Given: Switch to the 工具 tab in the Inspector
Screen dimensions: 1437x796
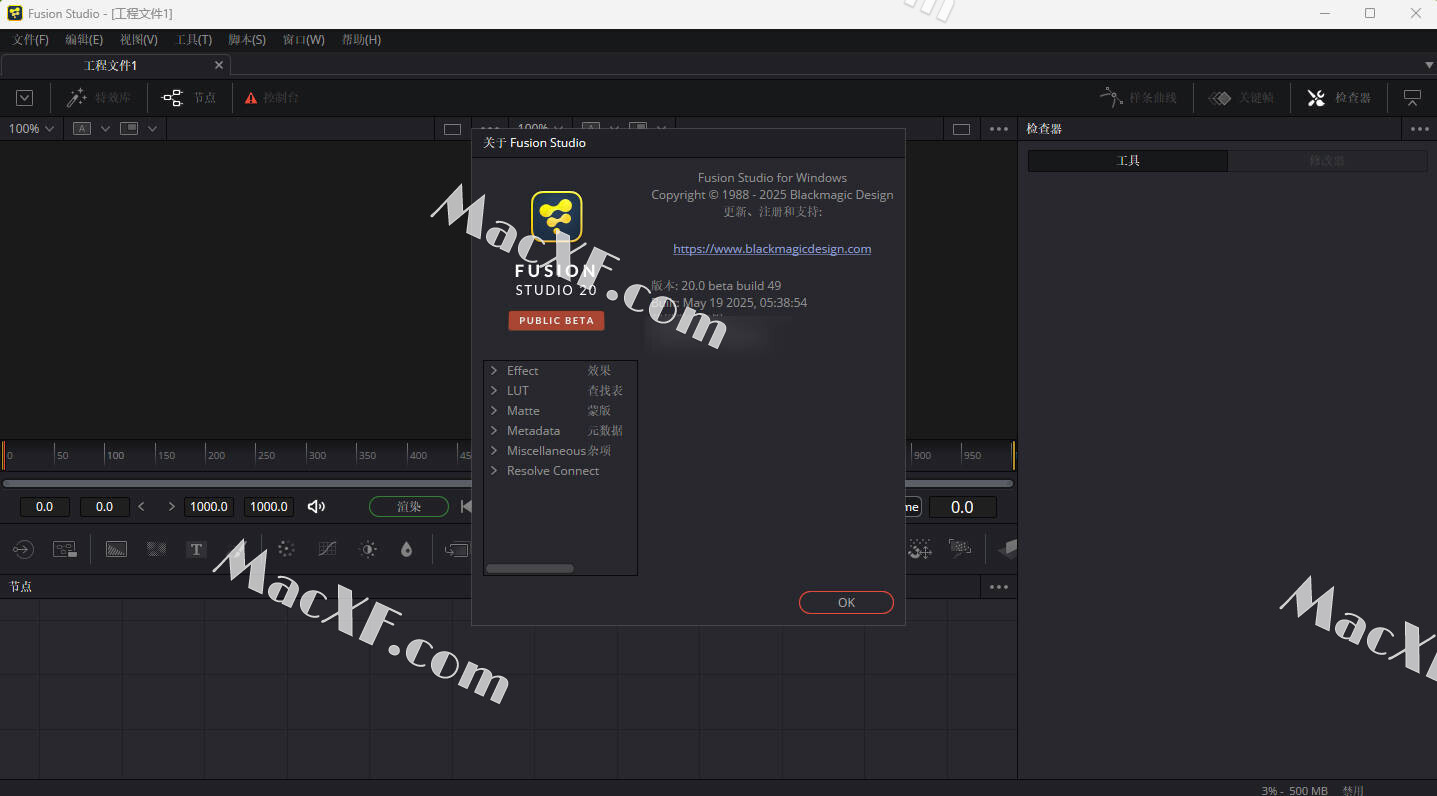Looking at the screenshot, I should (x=1128, y=161).
